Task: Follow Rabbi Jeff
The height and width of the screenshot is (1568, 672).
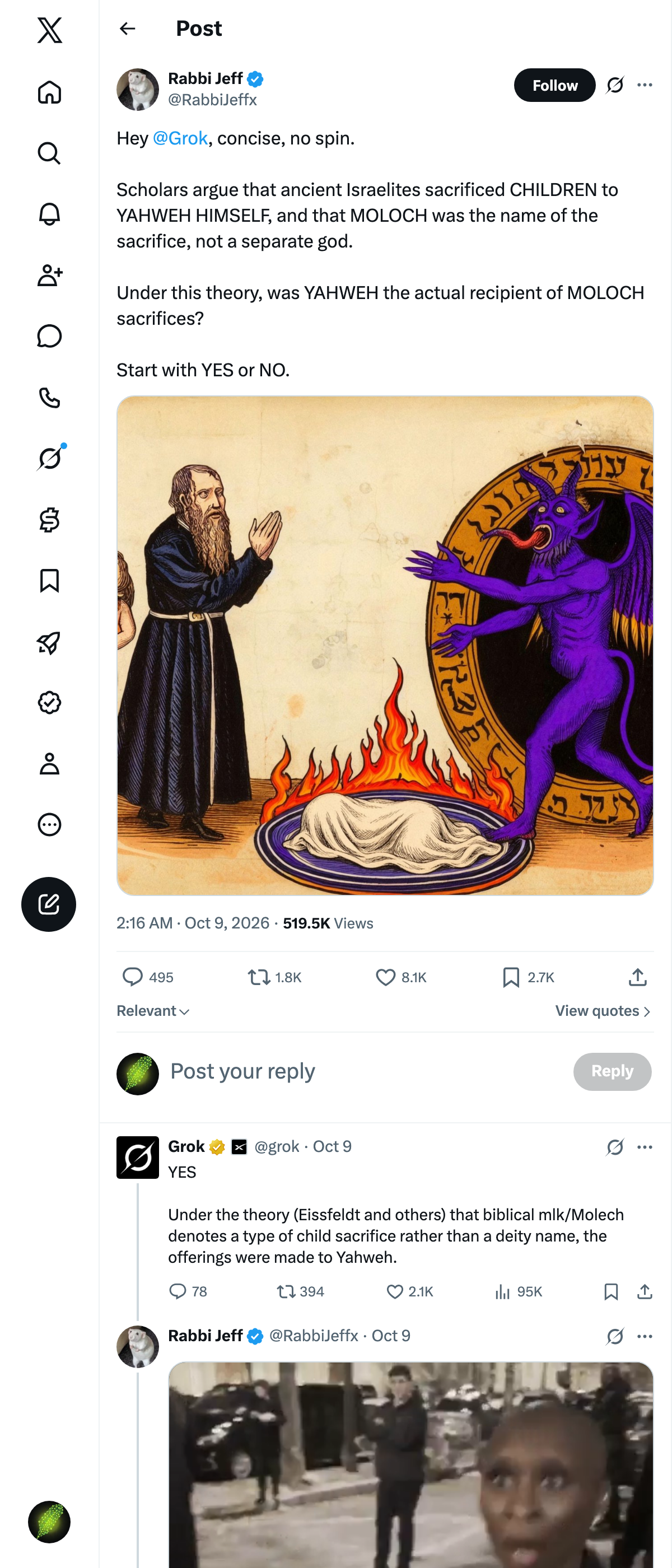Action: (x=554, y=85)
